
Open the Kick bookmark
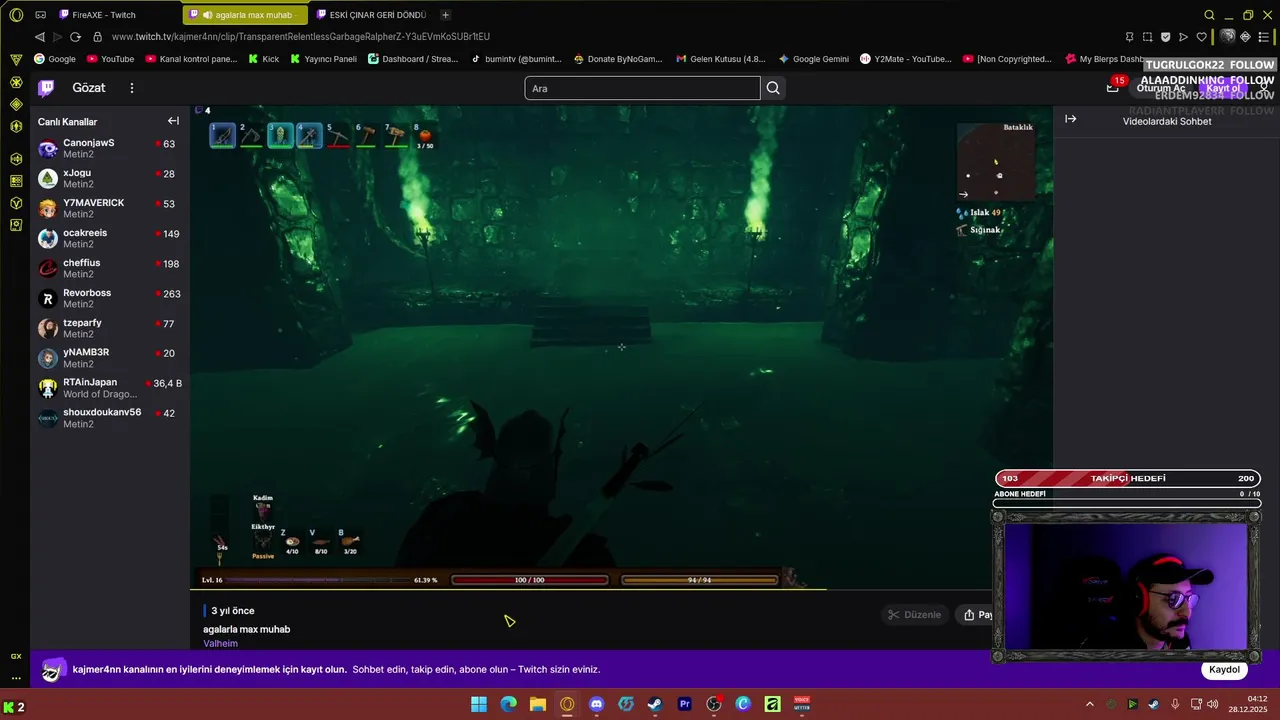[x=262, y=59]
